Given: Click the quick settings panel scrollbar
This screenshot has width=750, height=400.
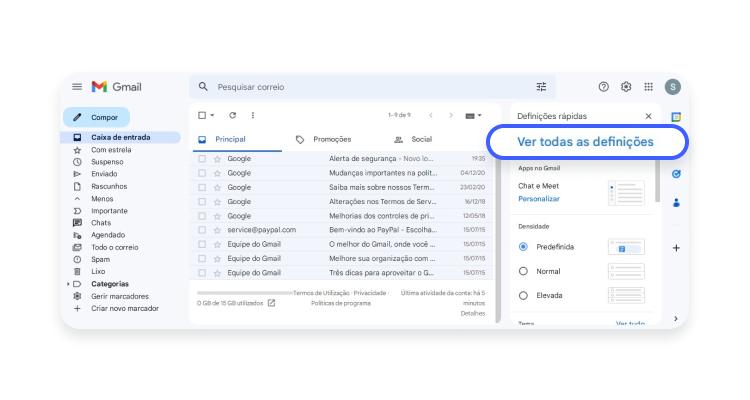Looking at the screenshot, I should (x=657, y=181).
